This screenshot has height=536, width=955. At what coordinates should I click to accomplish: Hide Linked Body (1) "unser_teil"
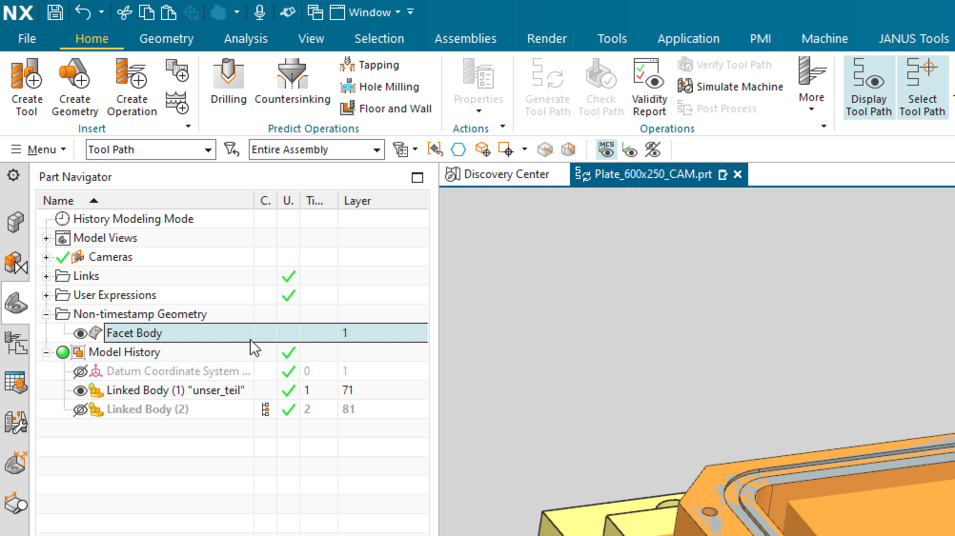(x=80, y=390)
